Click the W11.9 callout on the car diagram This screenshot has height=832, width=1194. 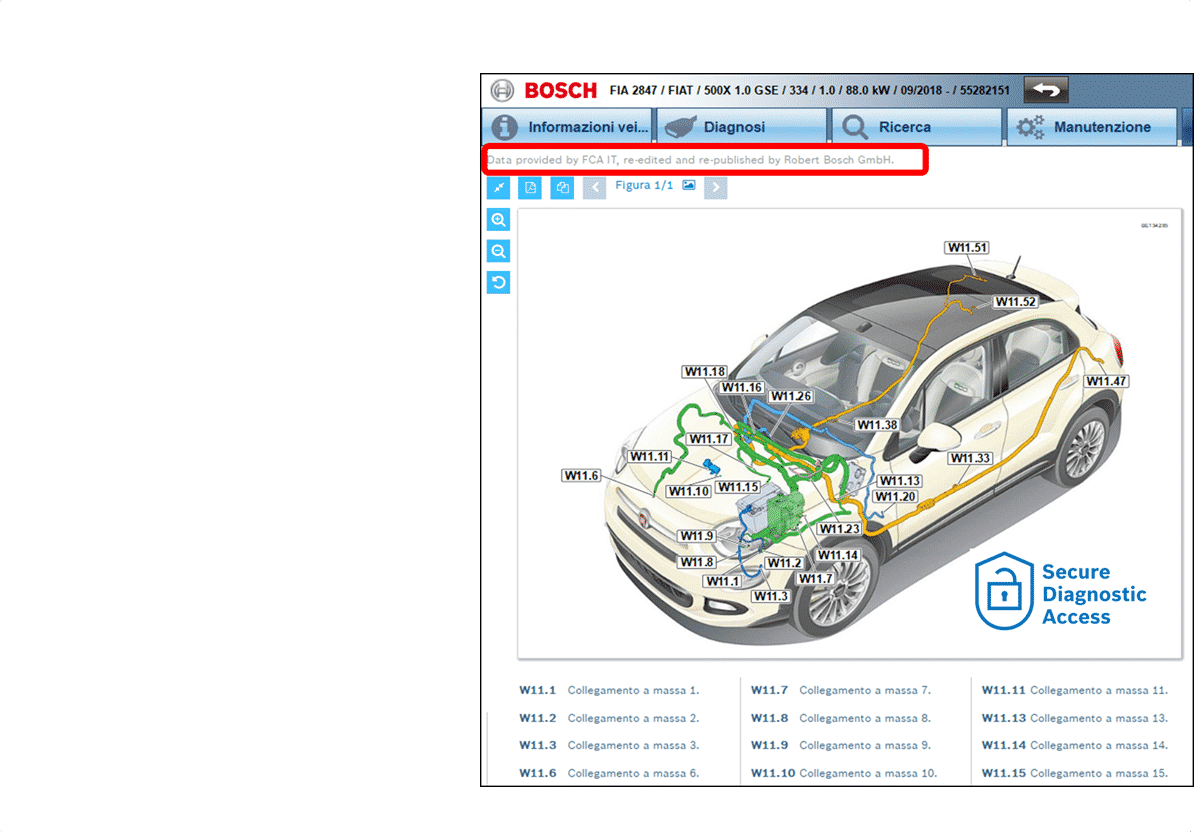pos(697,536)
